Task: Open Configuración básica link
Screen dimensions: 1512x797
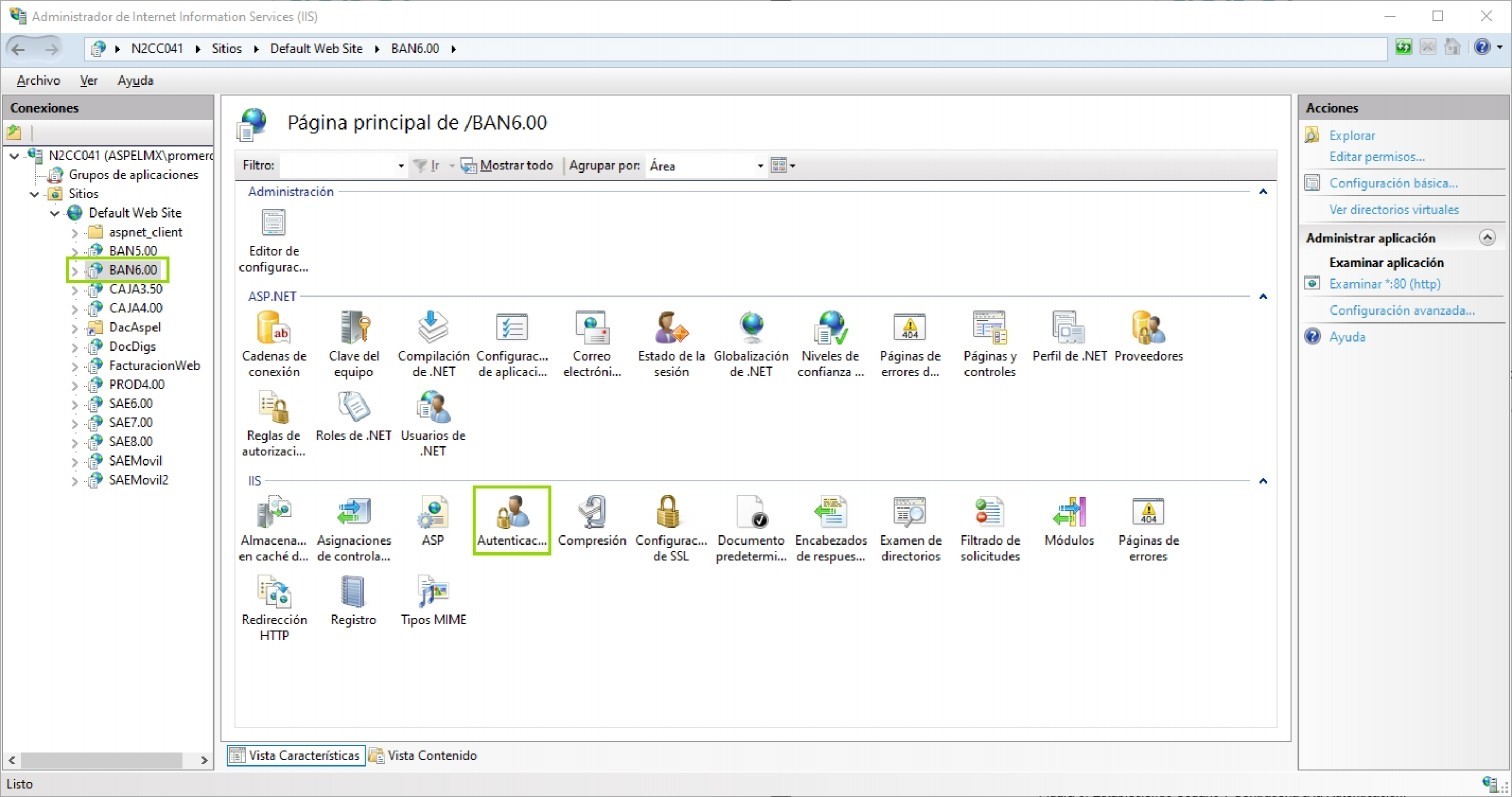Action: (1393, 183)
